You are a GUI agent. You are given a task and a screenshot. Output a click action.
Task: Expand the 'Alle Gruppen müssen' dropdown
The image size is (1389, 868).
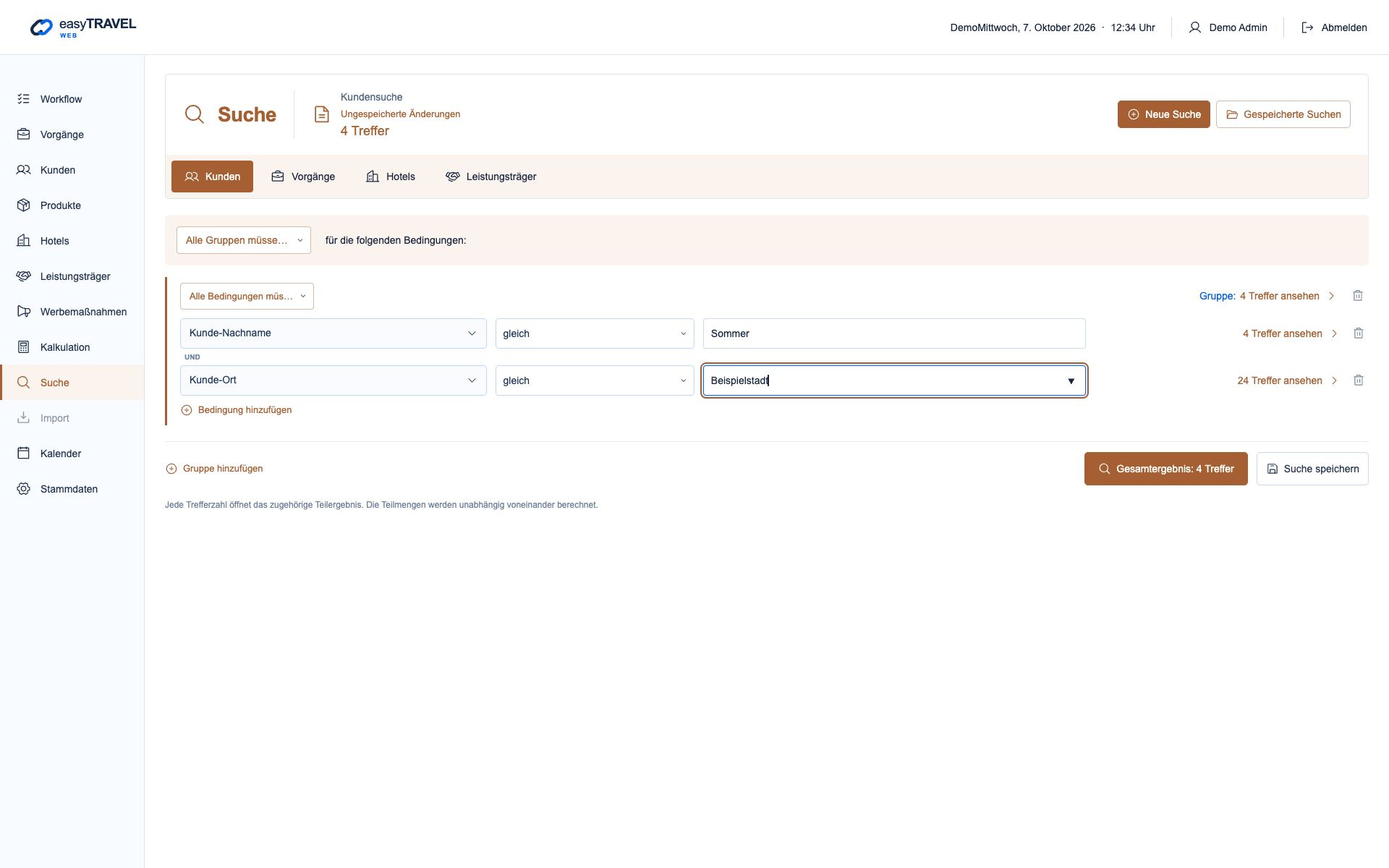click(244, 240)
